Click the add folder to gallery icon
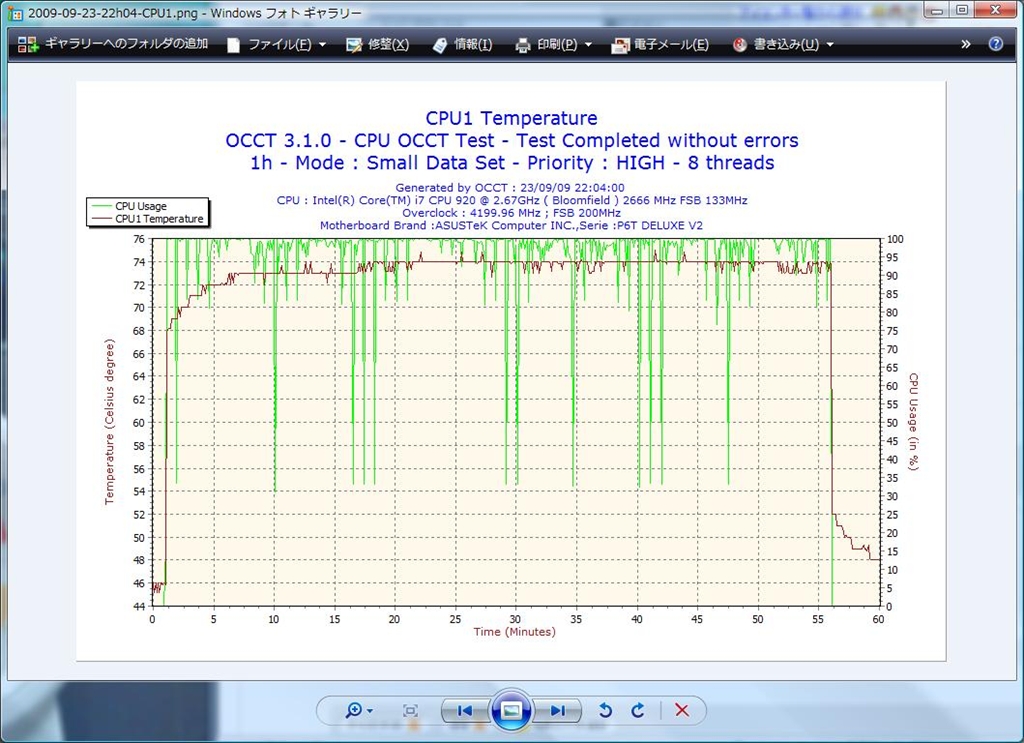 27,44
